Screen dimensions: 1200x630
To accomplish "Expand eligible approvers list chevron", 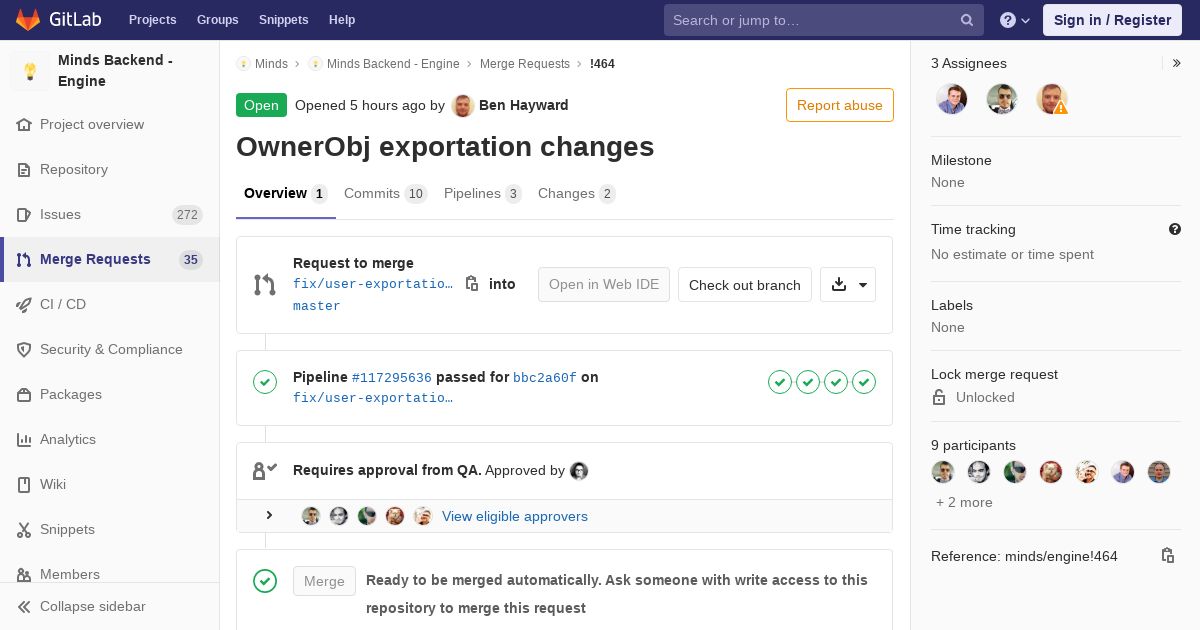I will [x=269, y=516].
